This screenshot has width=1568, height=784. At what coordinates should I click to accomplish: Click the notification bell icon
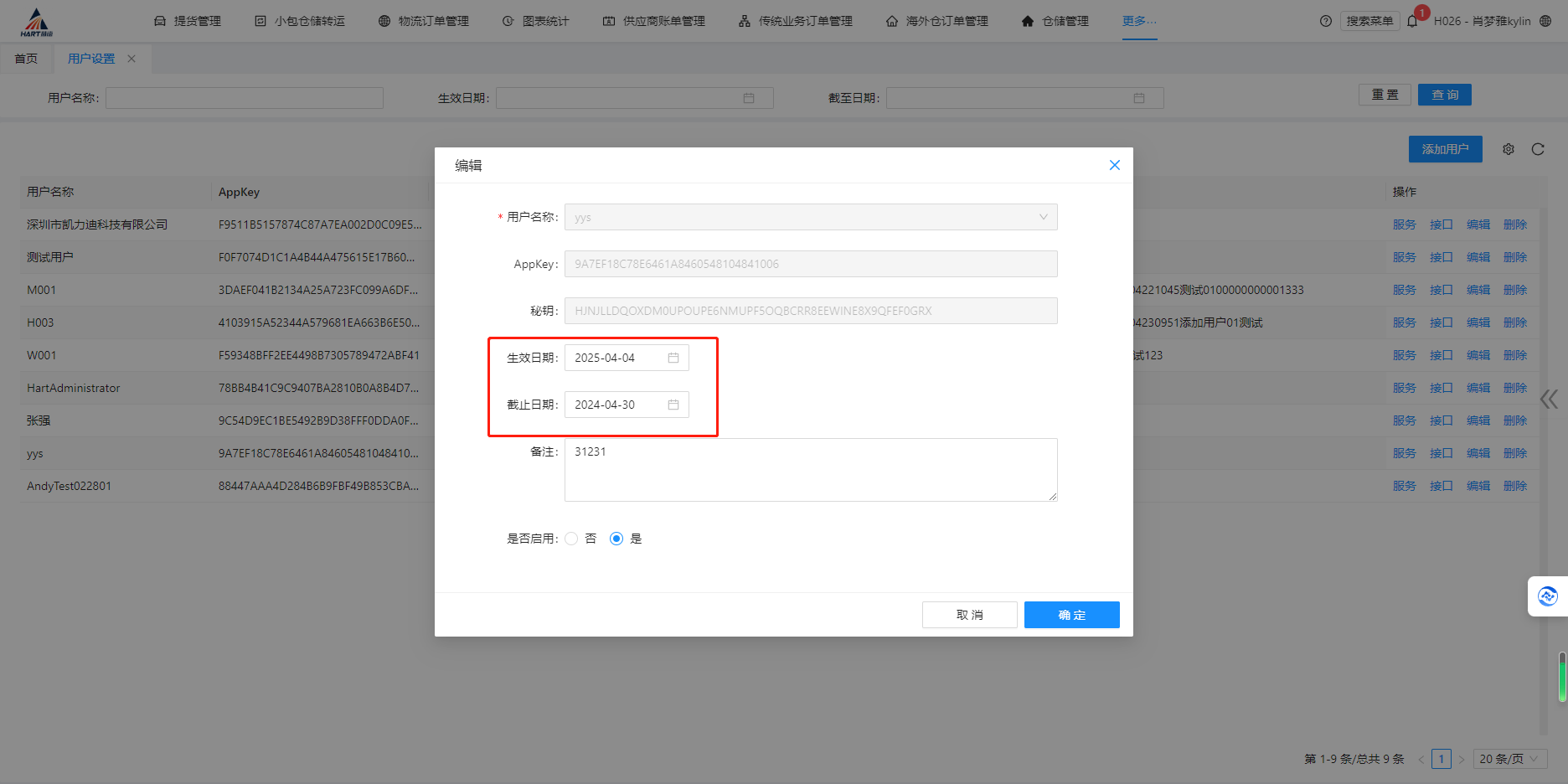pos(1413,22)
